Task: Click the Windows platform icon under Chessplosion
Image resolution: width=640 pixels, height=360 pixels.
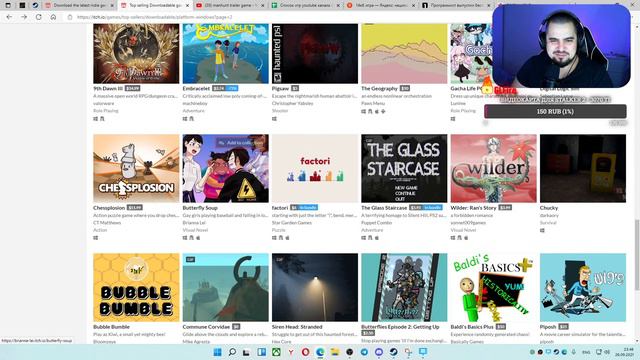Action: (x=96, y=238)
